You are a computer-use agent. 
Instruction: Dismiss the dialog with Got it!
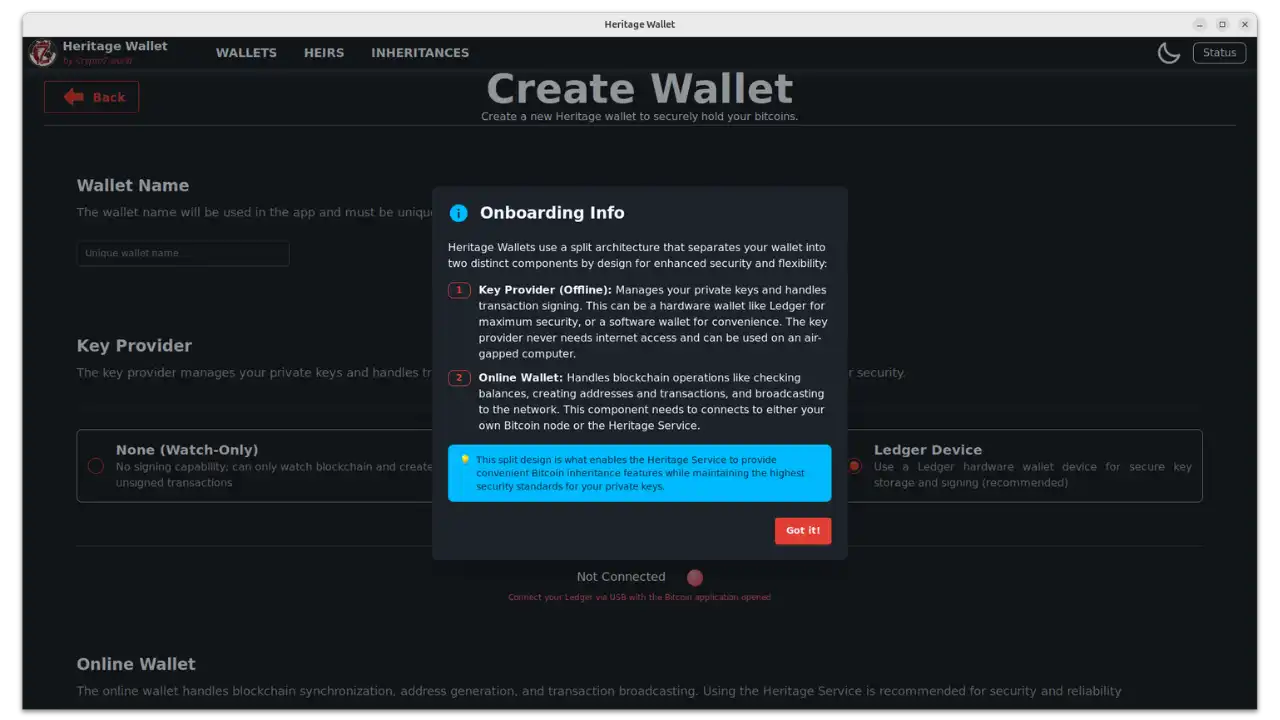802,531
